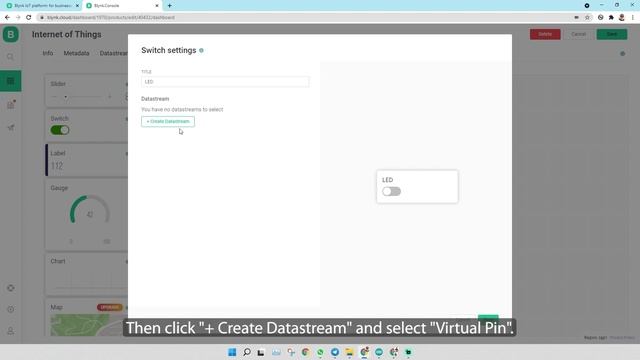Select the Label widget showing 112
The width and height of the screenshot is (640, 360).
point(87,160)
